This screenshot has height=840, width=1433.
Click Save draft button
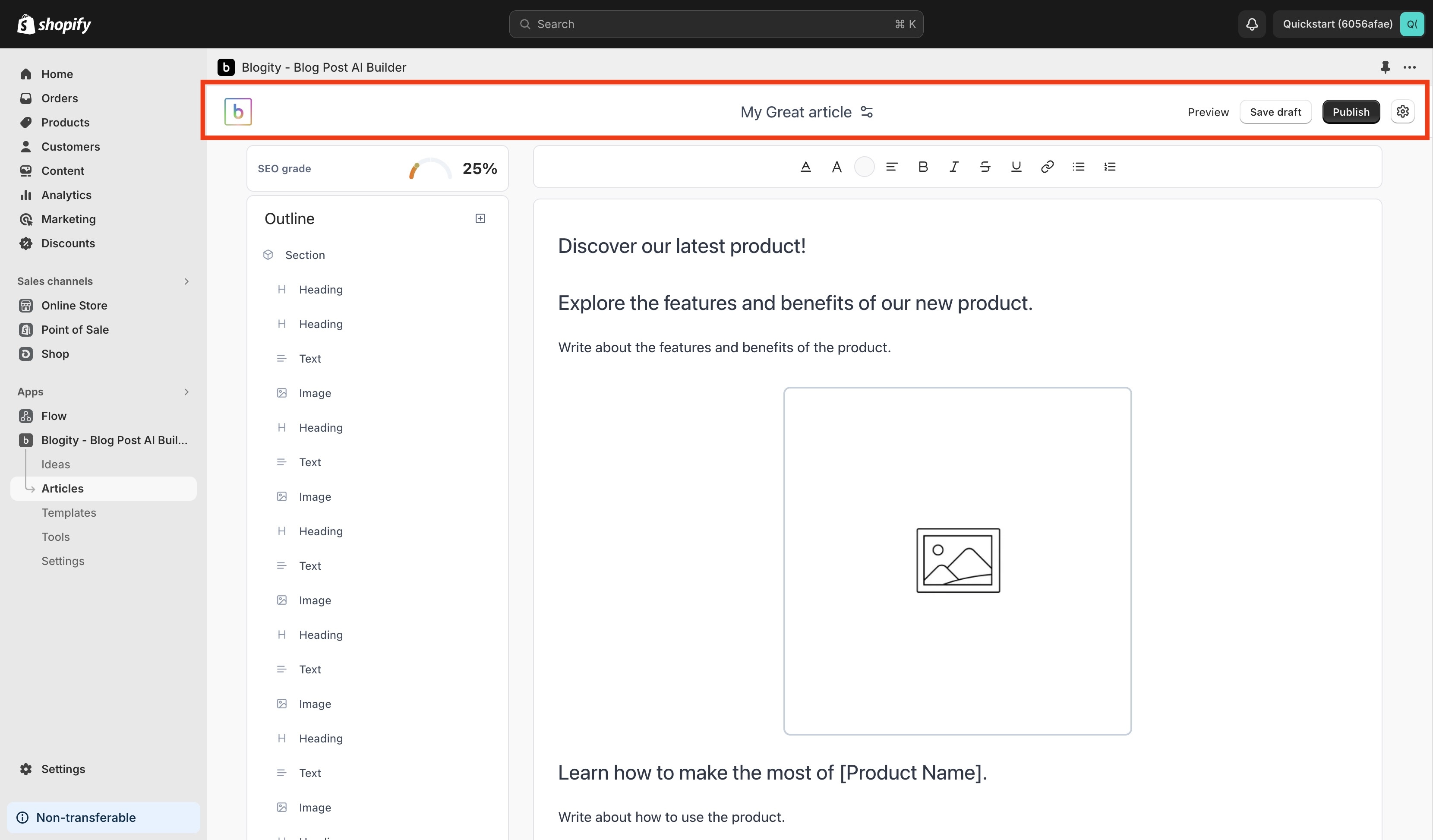pyautogui.click(x=1275, y=112)
